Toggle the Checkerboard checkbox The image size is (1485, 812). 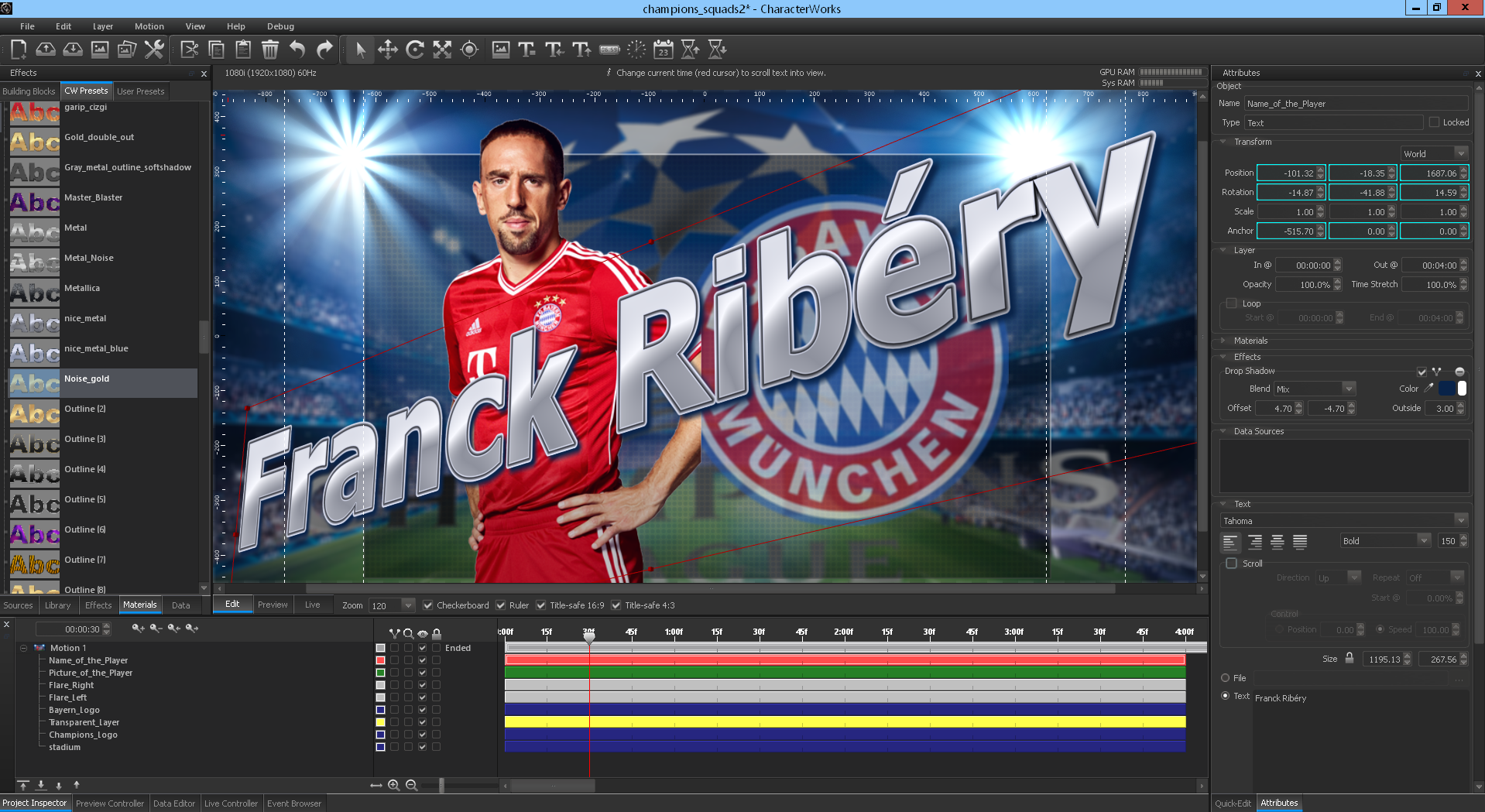(x=427, y=605)
